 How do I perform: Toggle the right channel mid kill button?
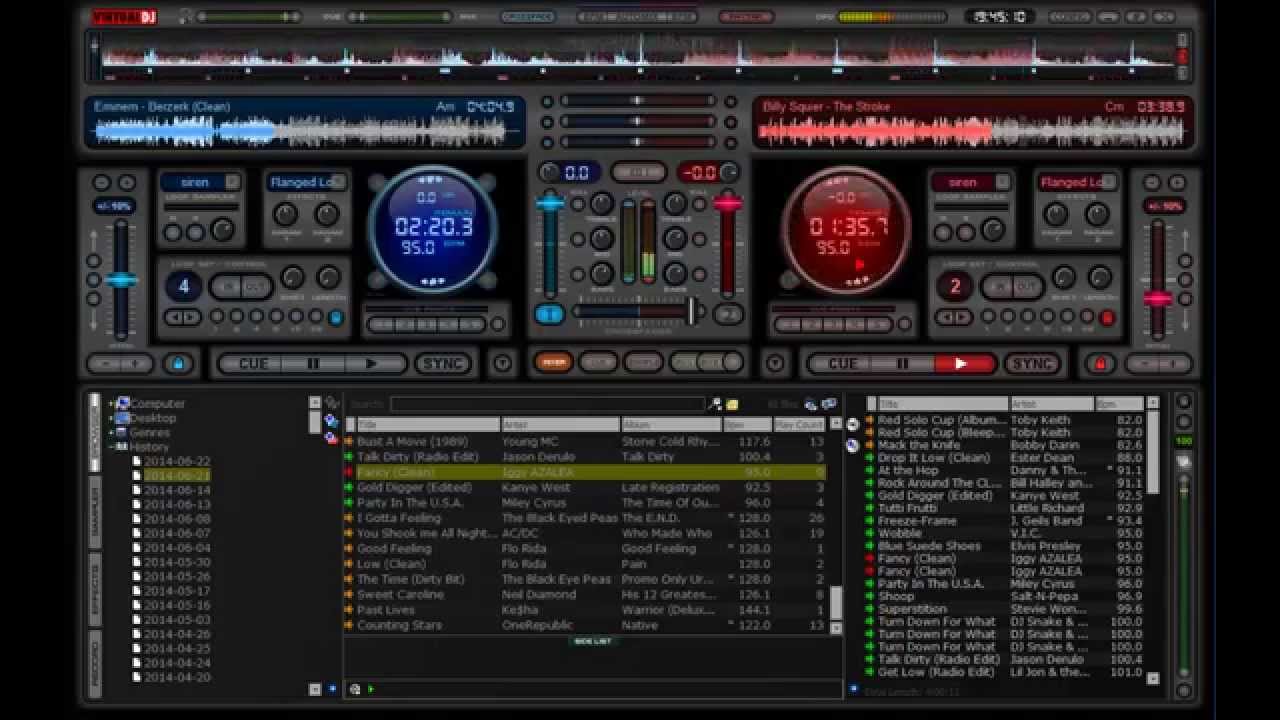point(700,239)
